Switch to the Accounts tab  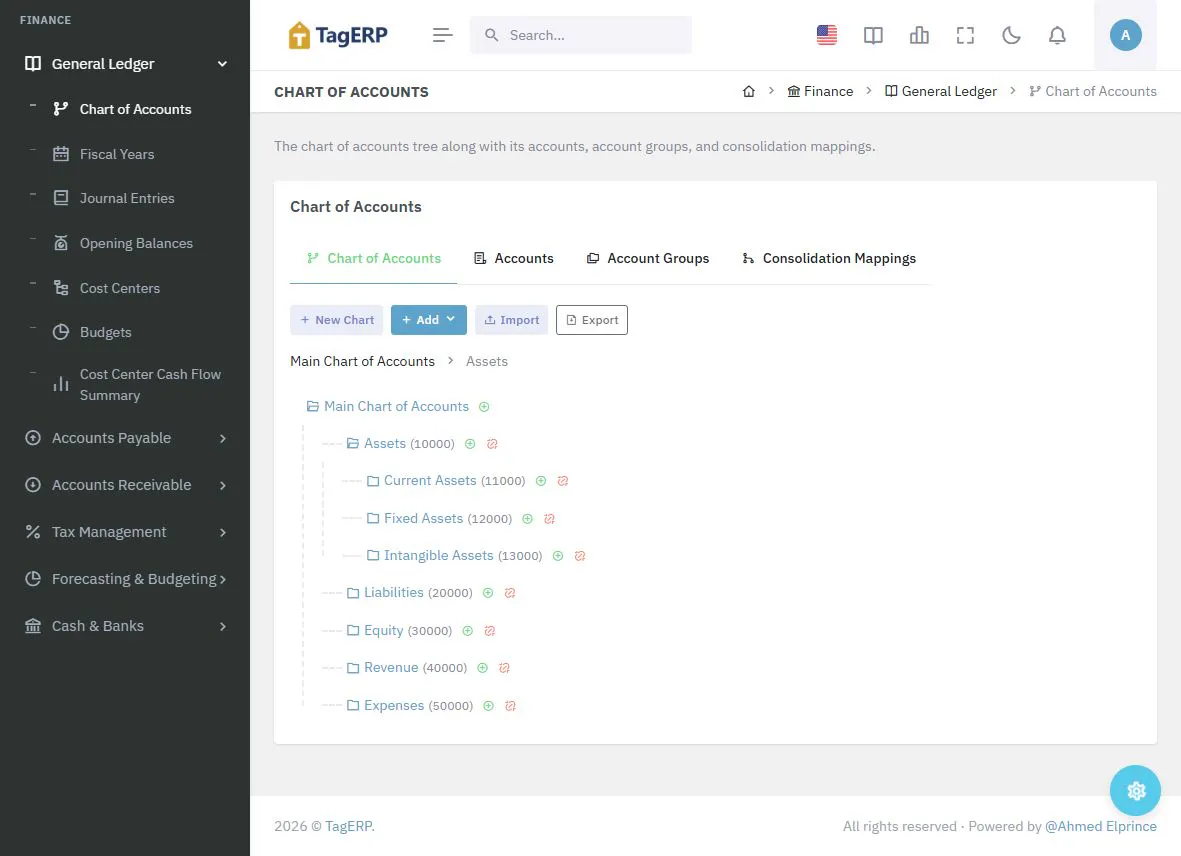click(x=514, y=258)
